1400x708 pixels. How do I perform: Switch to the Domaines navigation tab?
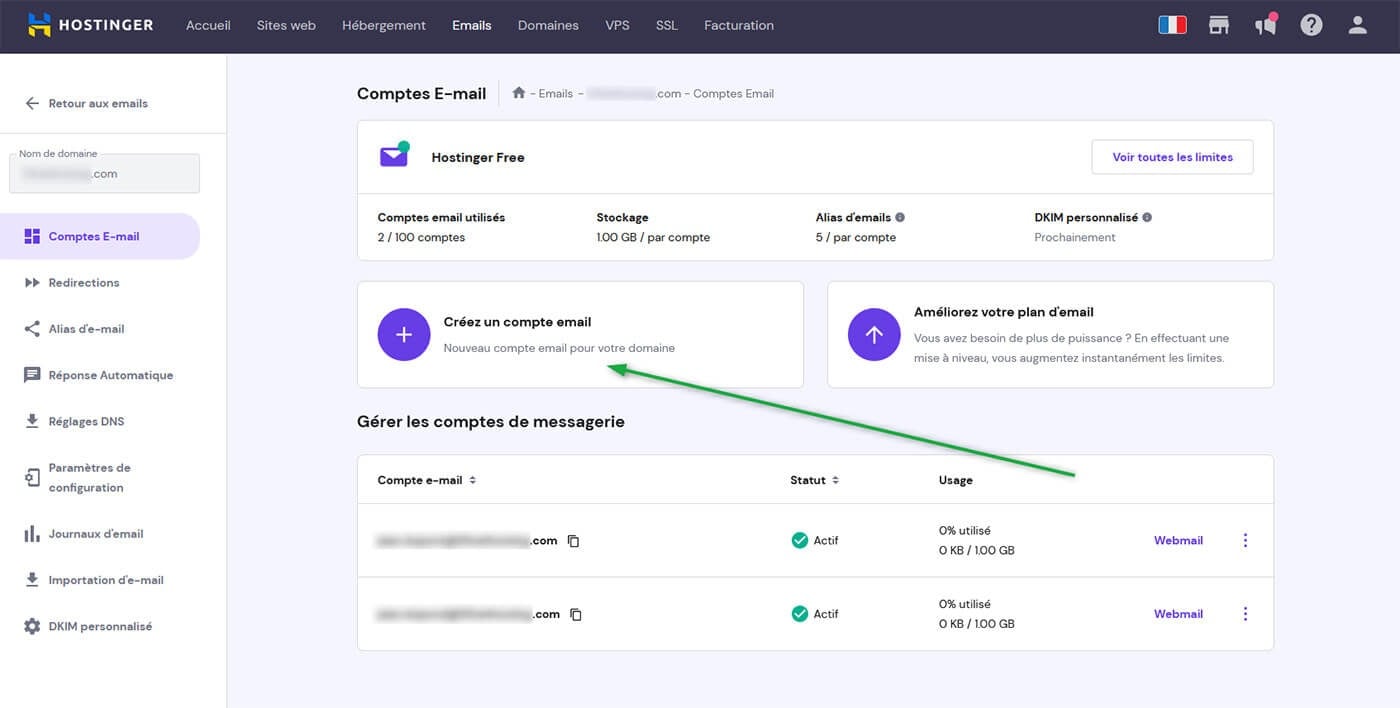(548, 25)
